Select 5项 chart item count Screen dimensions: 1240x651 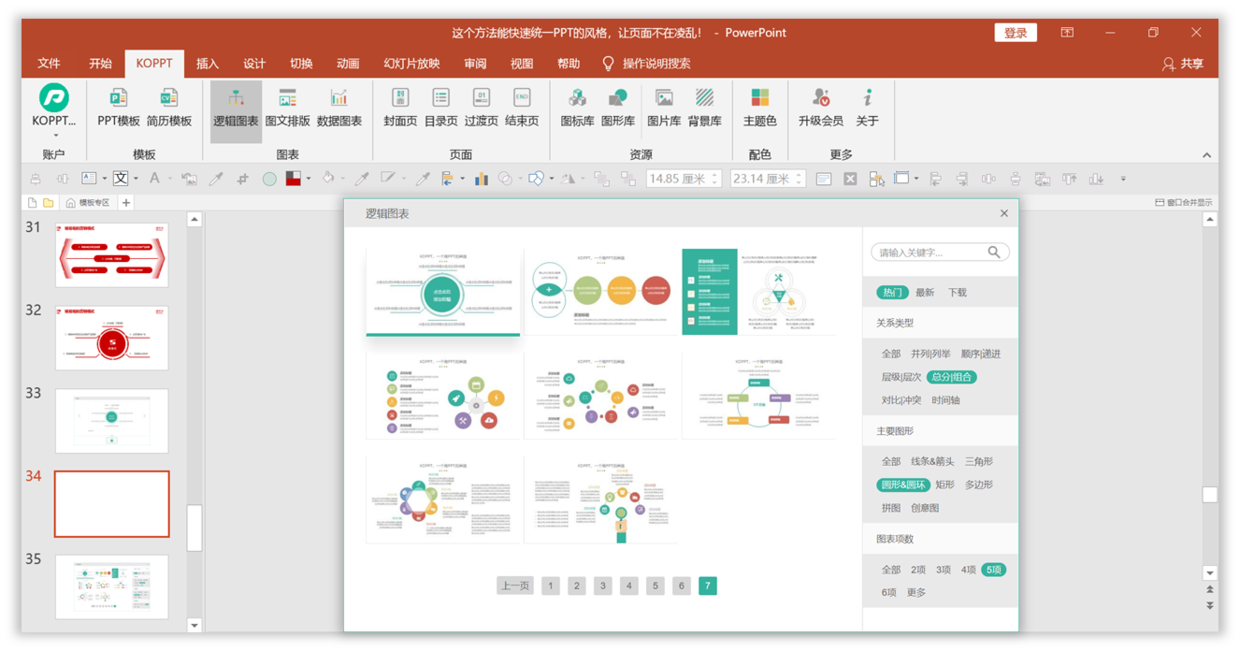pyautogui.click(x=994, y=569)
